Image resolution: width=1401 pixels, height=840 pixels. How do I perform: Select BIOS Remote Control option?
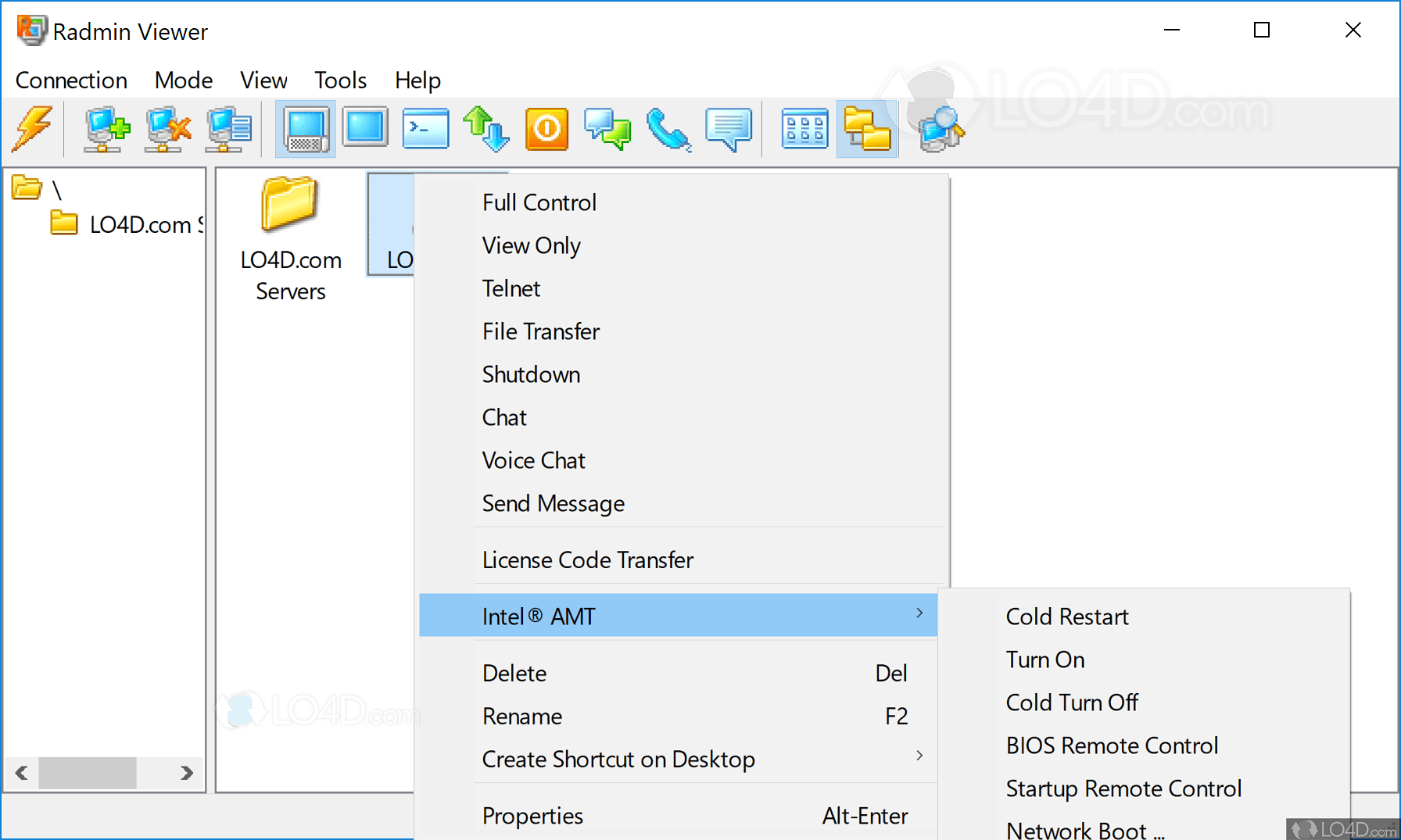(1145, 746)
